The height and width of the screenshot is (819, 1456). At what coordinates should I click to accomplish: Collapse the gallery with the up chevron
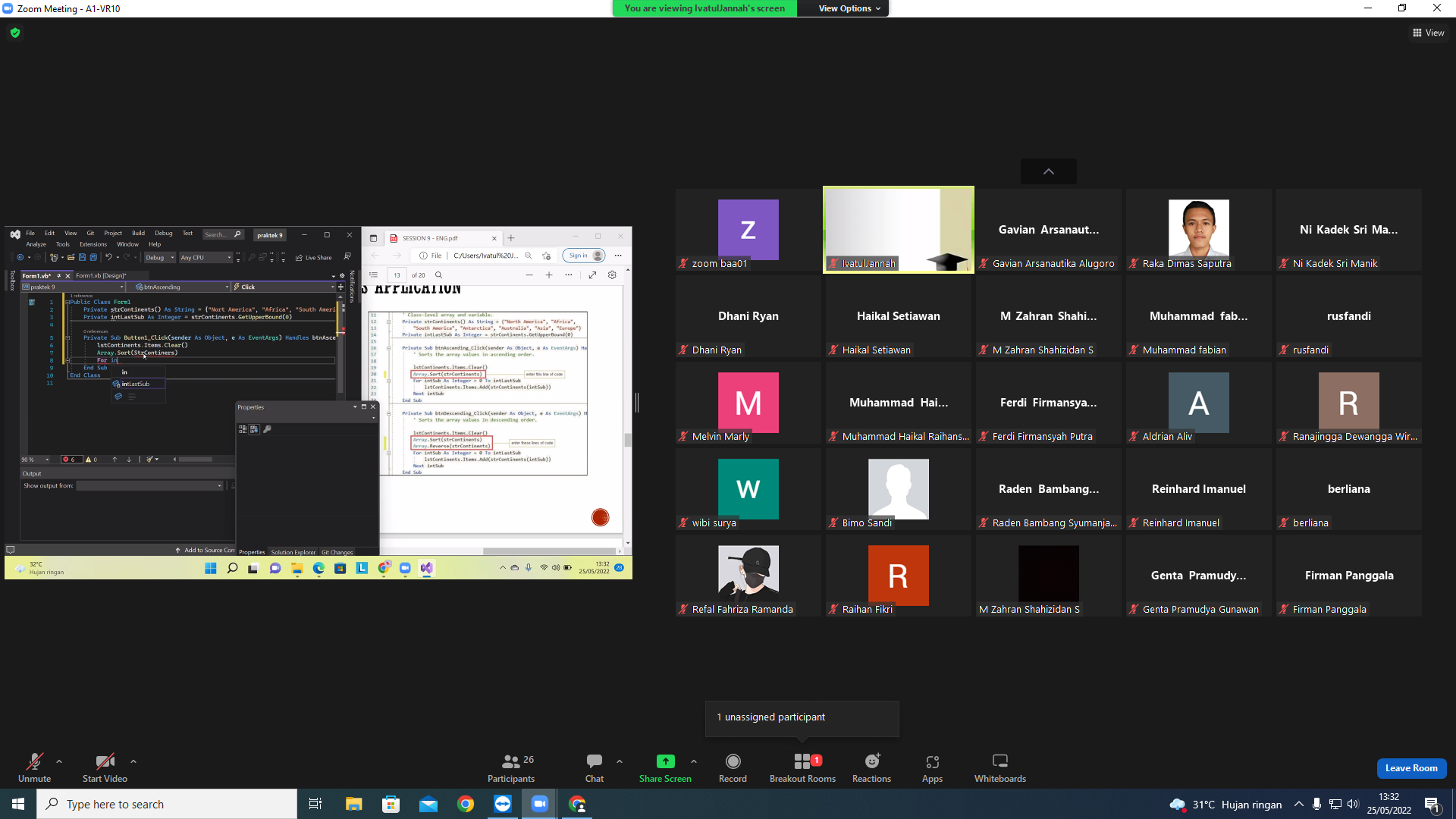(x=1049, y=171)
